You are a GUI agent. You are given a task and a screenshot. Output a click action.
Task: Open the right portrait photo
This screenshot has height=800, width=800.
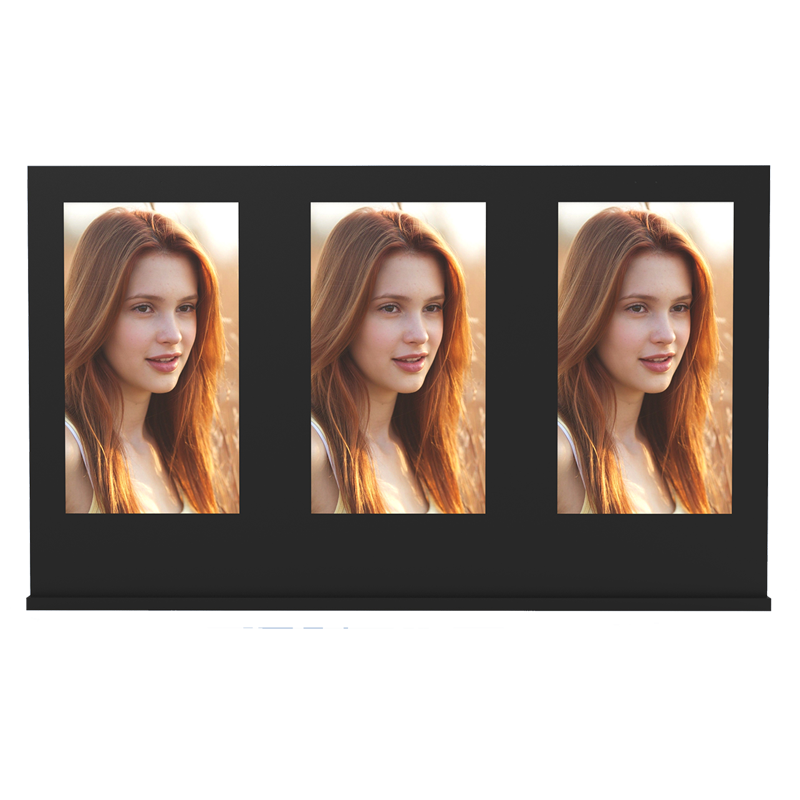pos(645,357)
